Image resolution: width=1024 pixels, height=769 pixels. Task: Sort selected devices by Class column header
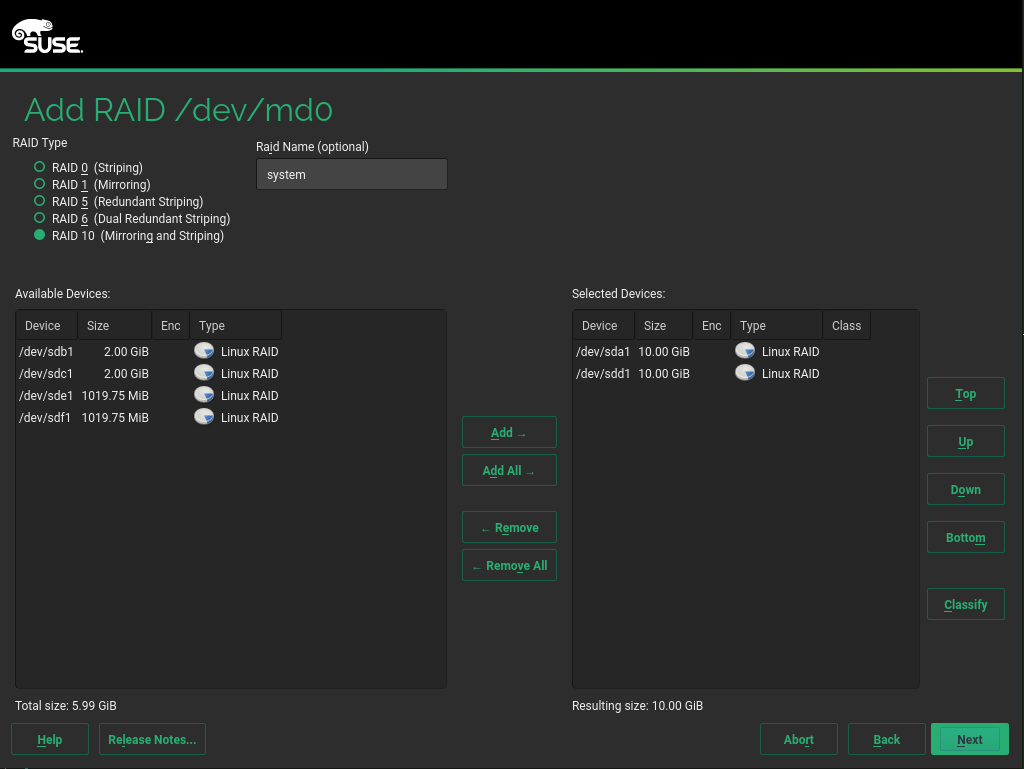(x=846, y=326)
